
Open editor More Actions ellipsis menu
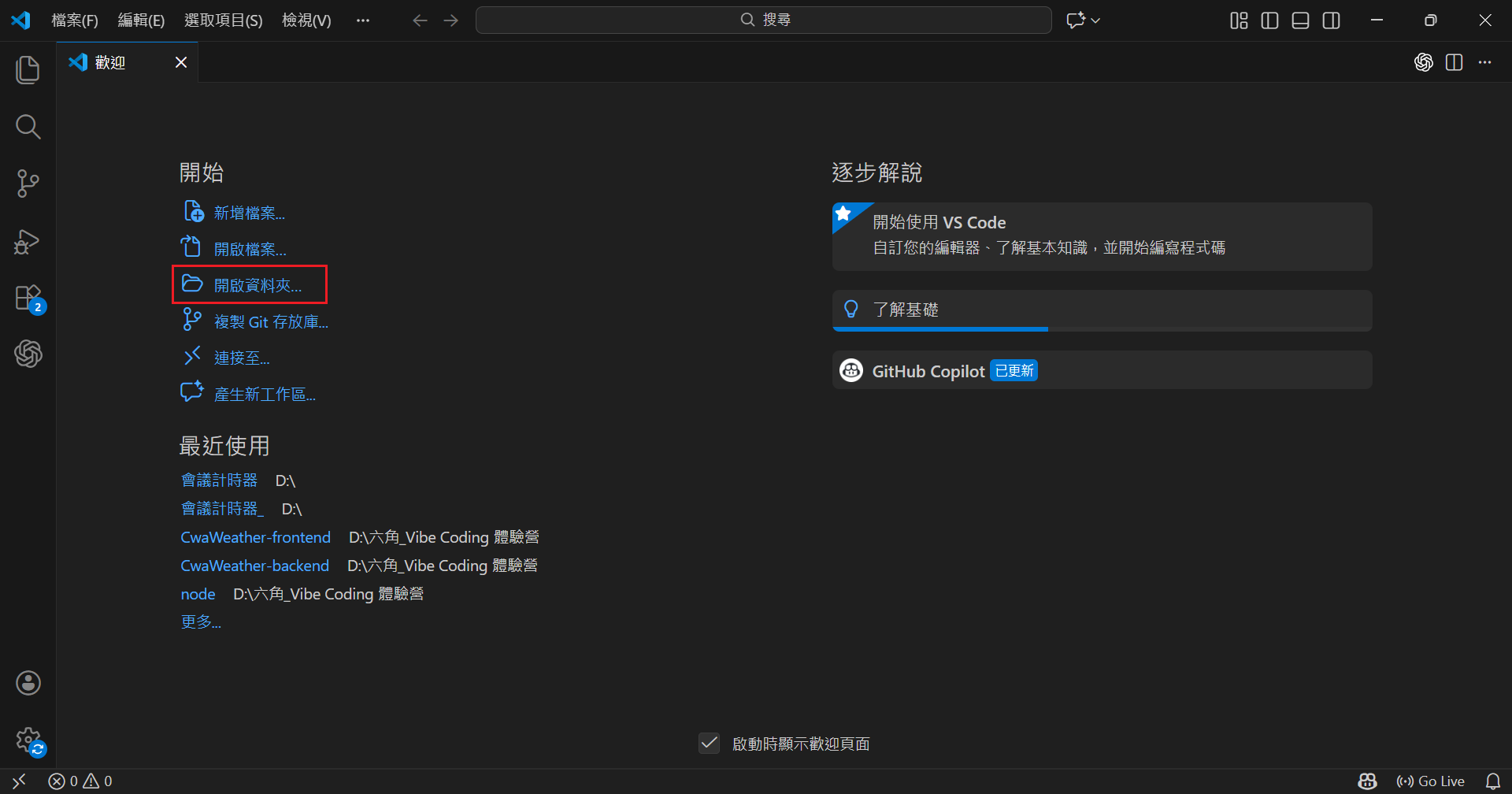click(x=1484, y=62)
